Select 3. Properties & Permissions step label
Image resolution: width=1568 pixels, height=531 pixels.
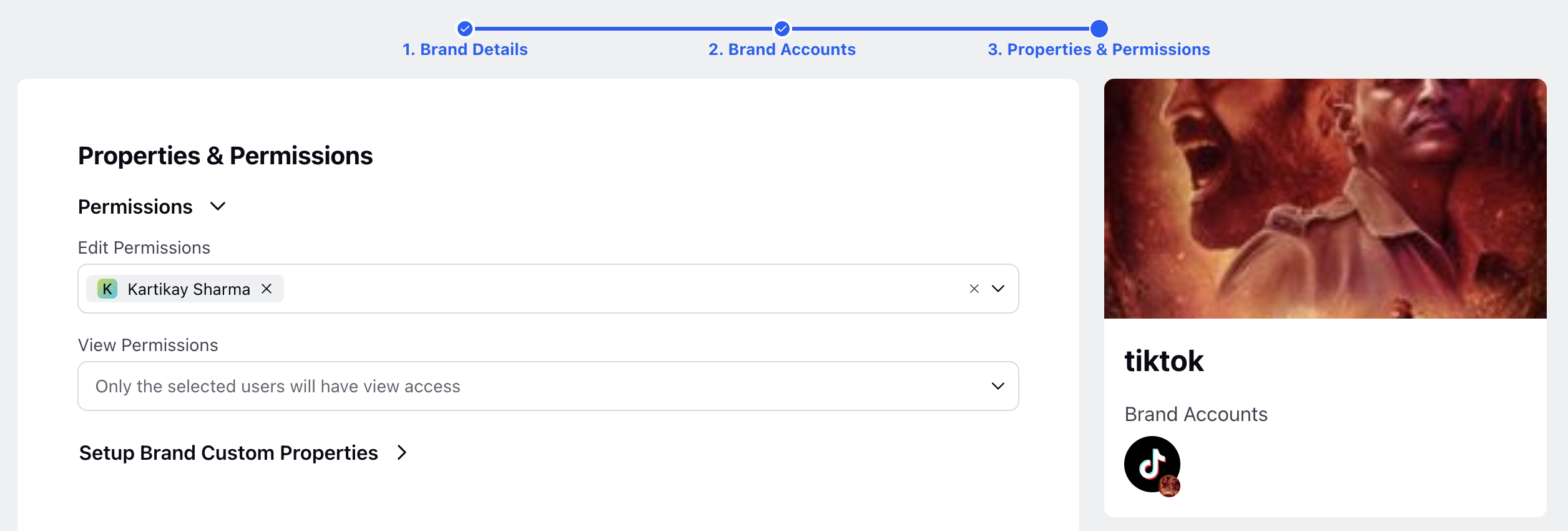click(1099, 49)
